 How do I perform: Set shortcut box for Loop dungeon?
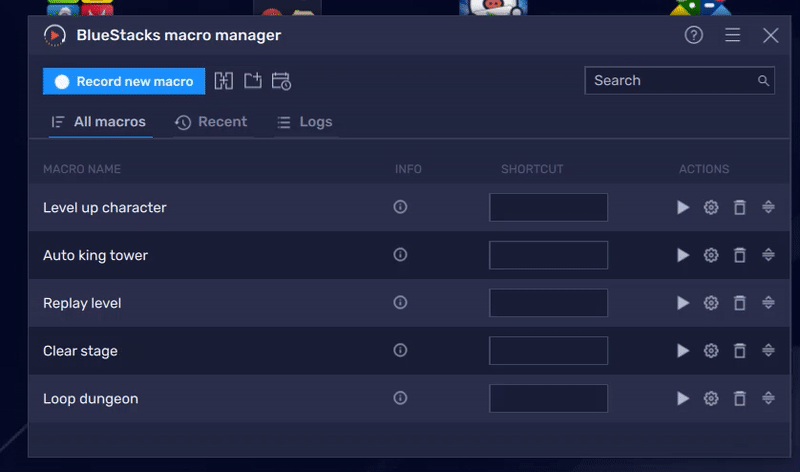point(548,399)
